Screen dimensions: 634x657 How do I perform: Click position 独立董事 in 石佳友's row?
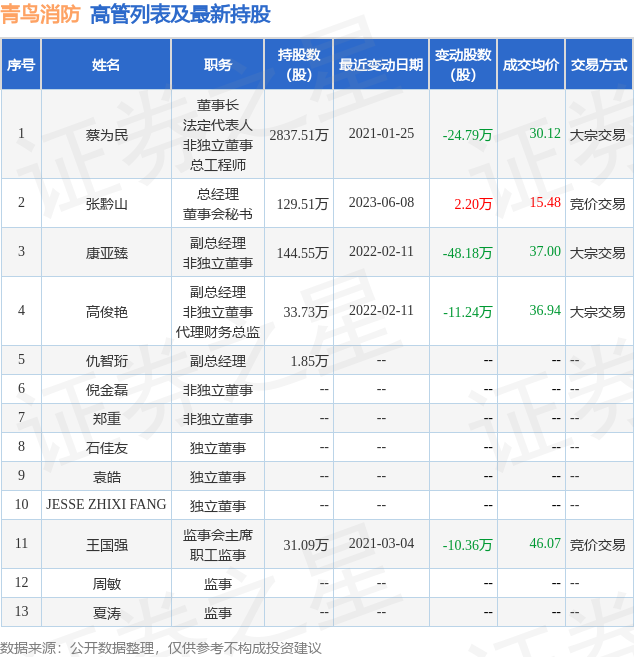point(217,448)
